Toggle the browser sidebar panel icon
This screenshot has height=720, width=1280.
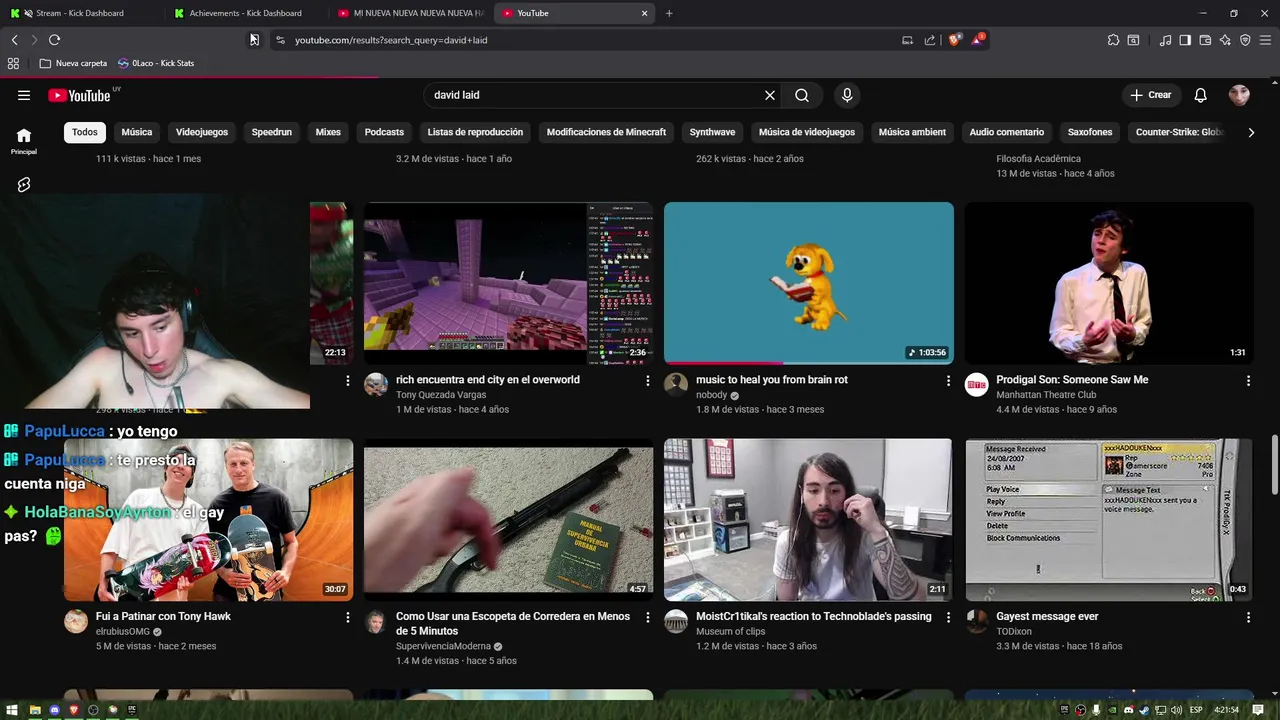pos(1185,40)
